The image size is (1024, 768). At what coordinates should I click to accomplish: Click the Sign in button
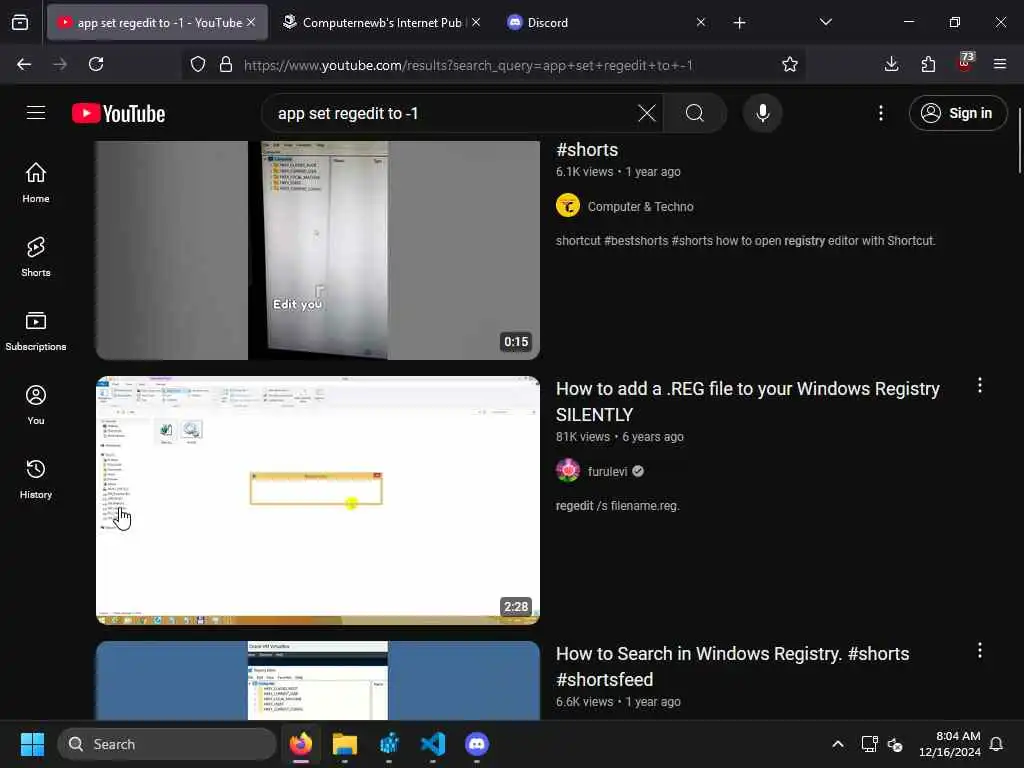coord(957,113)
